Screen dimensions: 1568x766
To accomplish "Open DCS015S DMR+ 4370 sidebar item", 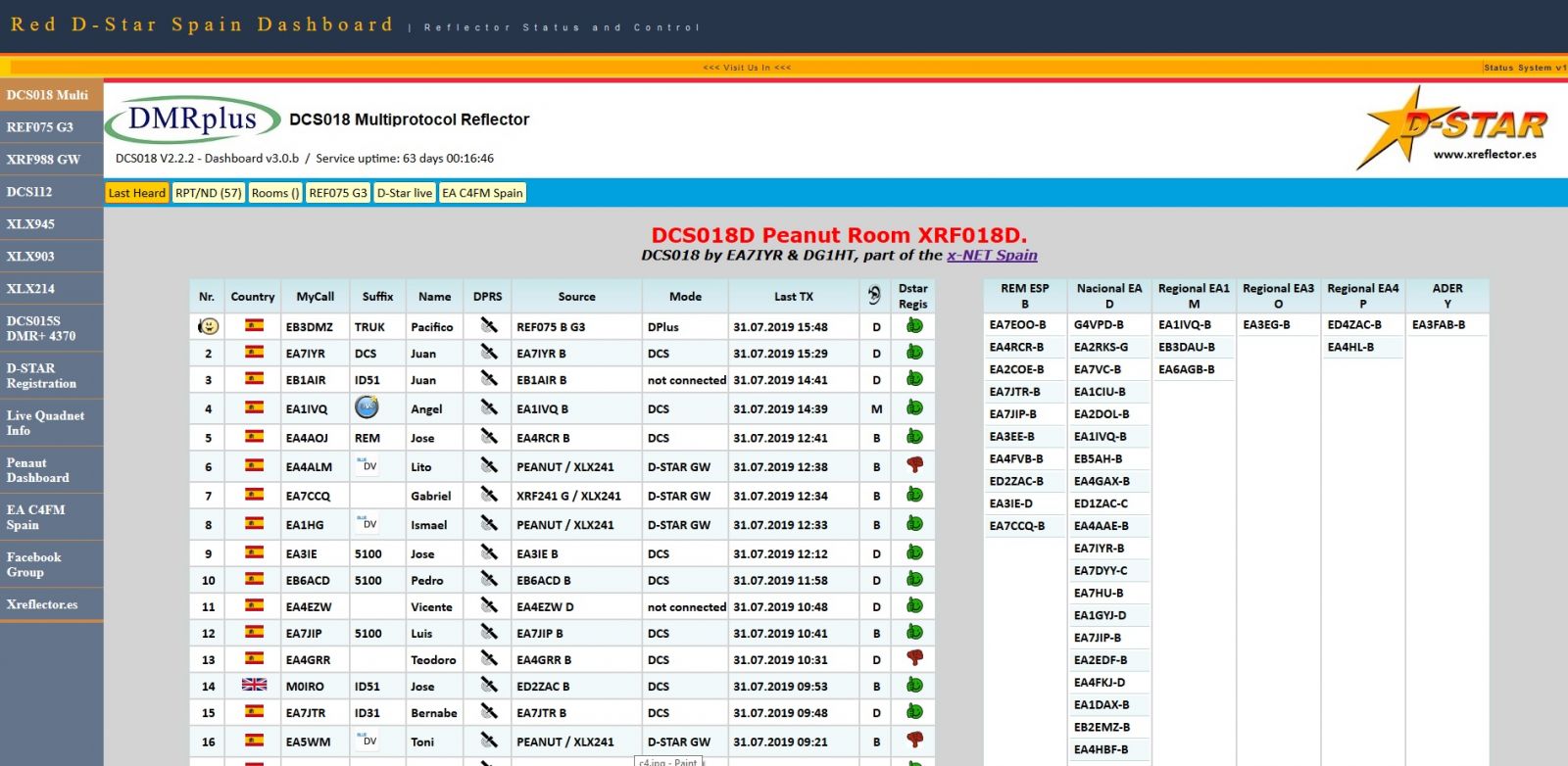I will point(51,328).
